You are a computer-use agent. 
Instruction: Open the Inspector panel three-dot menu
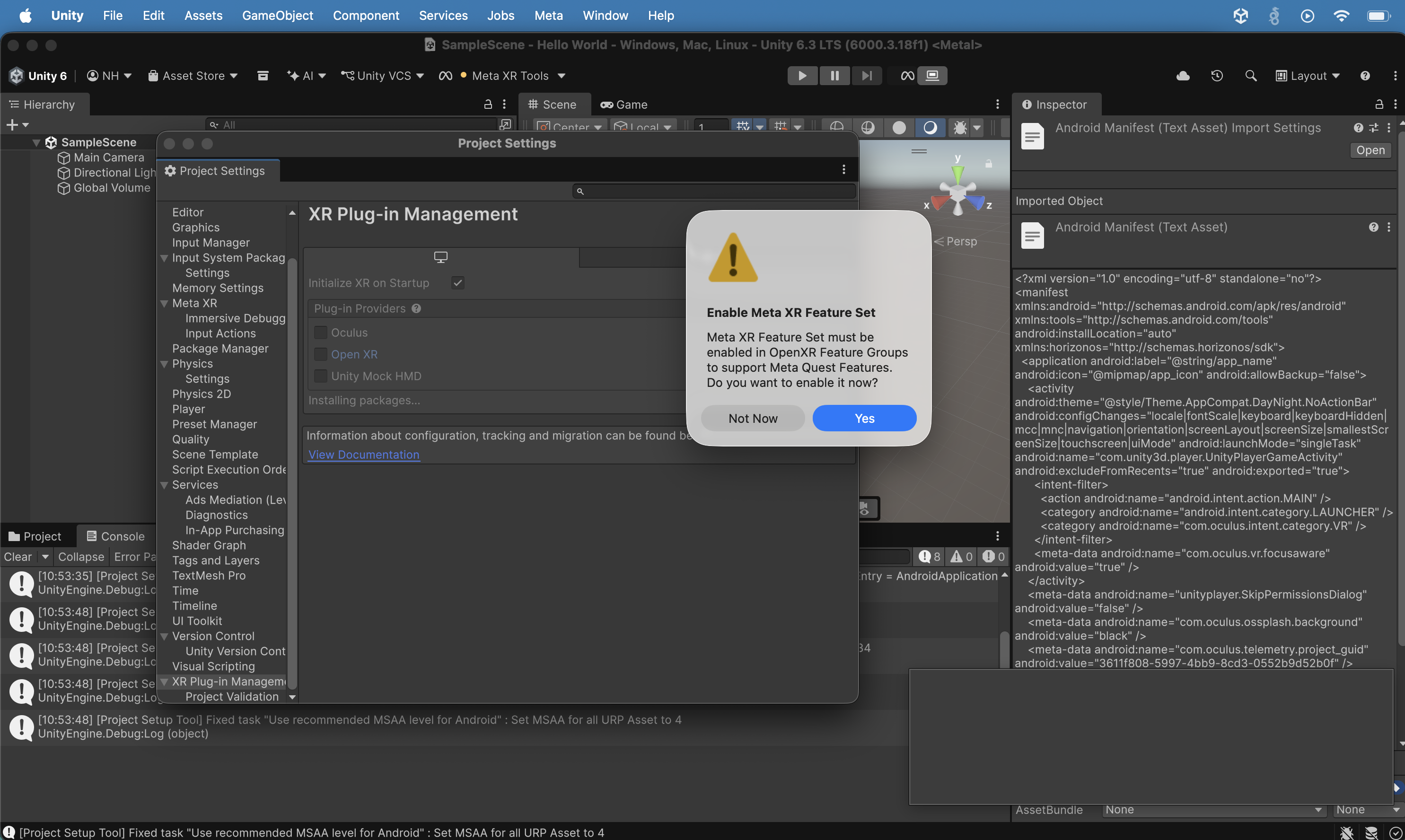coord(1395,104)
